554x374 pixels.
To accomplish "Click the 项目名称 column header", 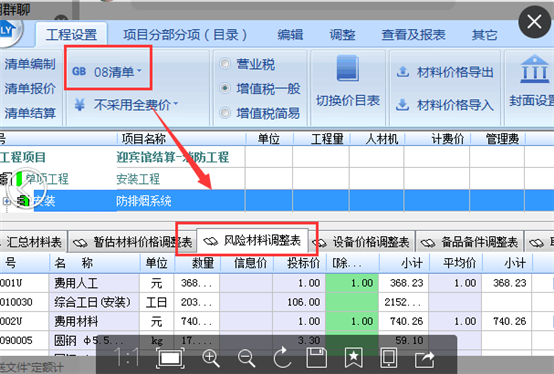I will (143, 139).
